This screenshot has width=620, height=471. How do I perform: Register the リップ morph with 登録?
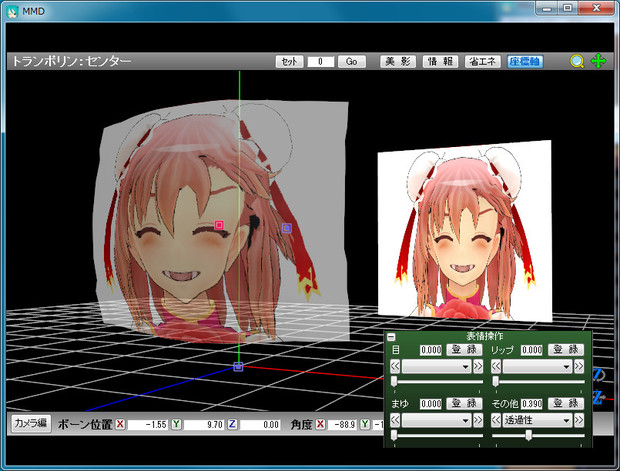(566, 350)
